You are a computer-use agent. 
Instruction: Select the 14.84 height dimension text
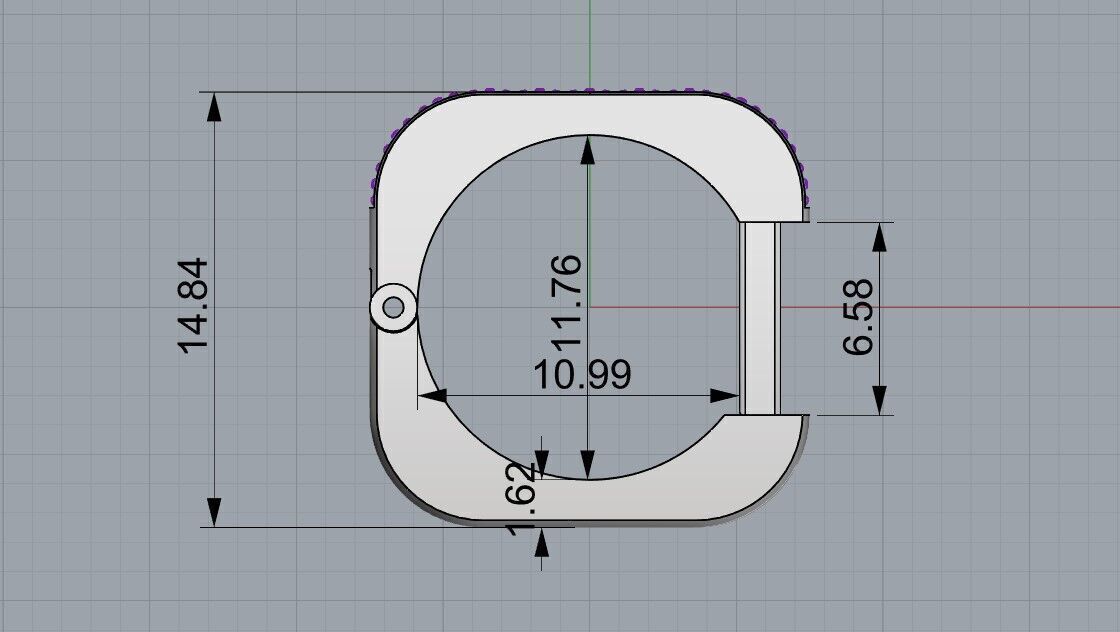point(193,306)
